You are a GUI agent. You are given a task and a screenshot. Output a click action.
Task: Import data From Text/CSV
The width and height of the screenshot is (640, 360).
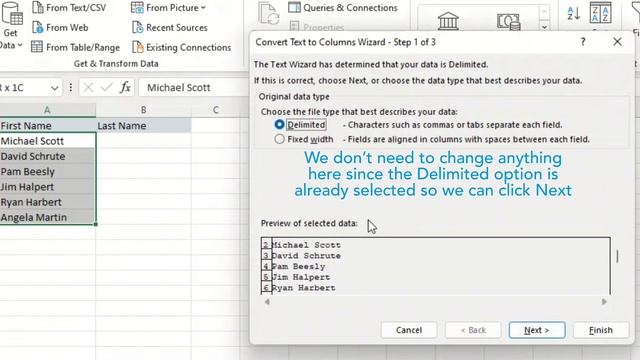pos(69,8)
